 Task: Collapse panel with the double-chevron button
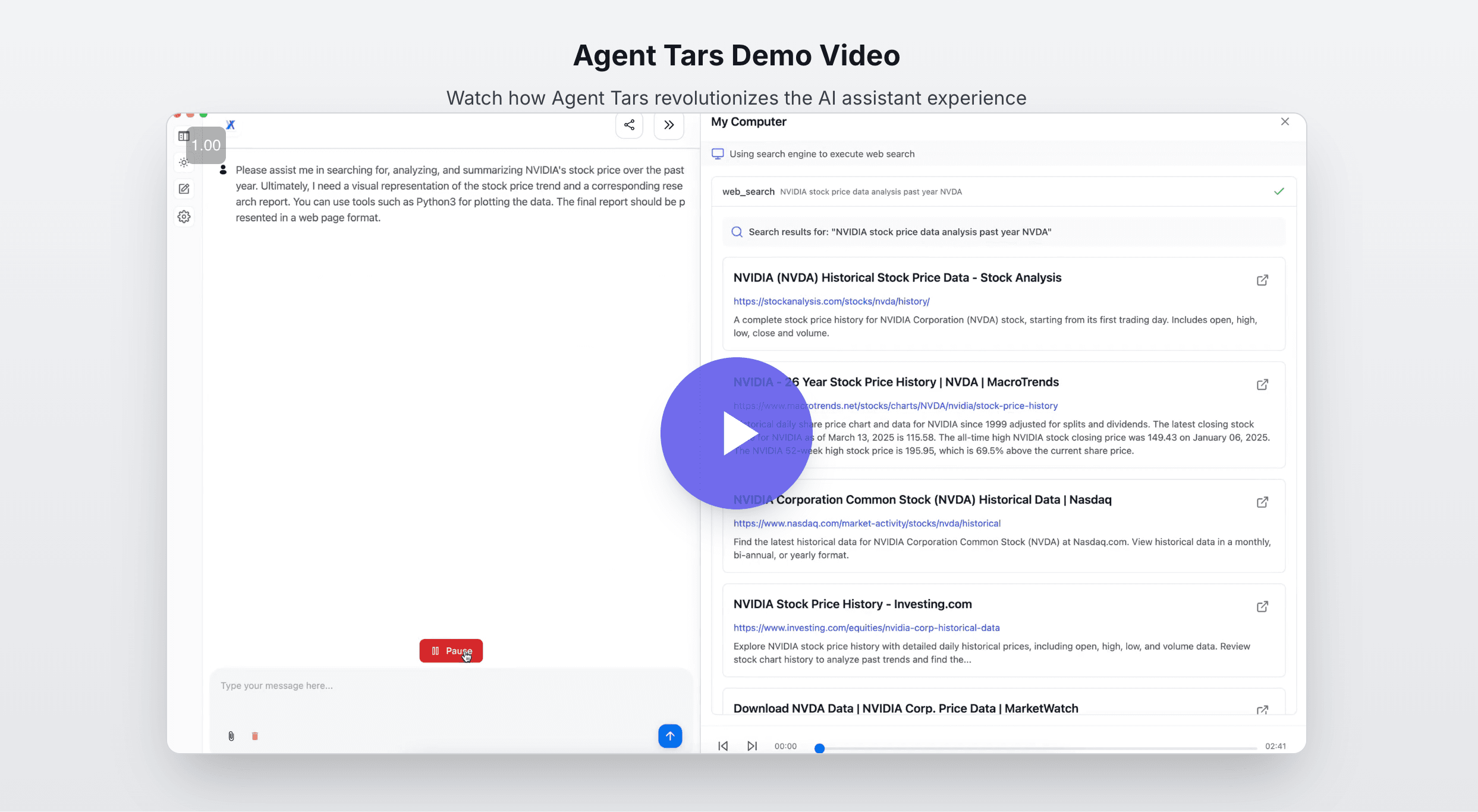click(669, 125)
